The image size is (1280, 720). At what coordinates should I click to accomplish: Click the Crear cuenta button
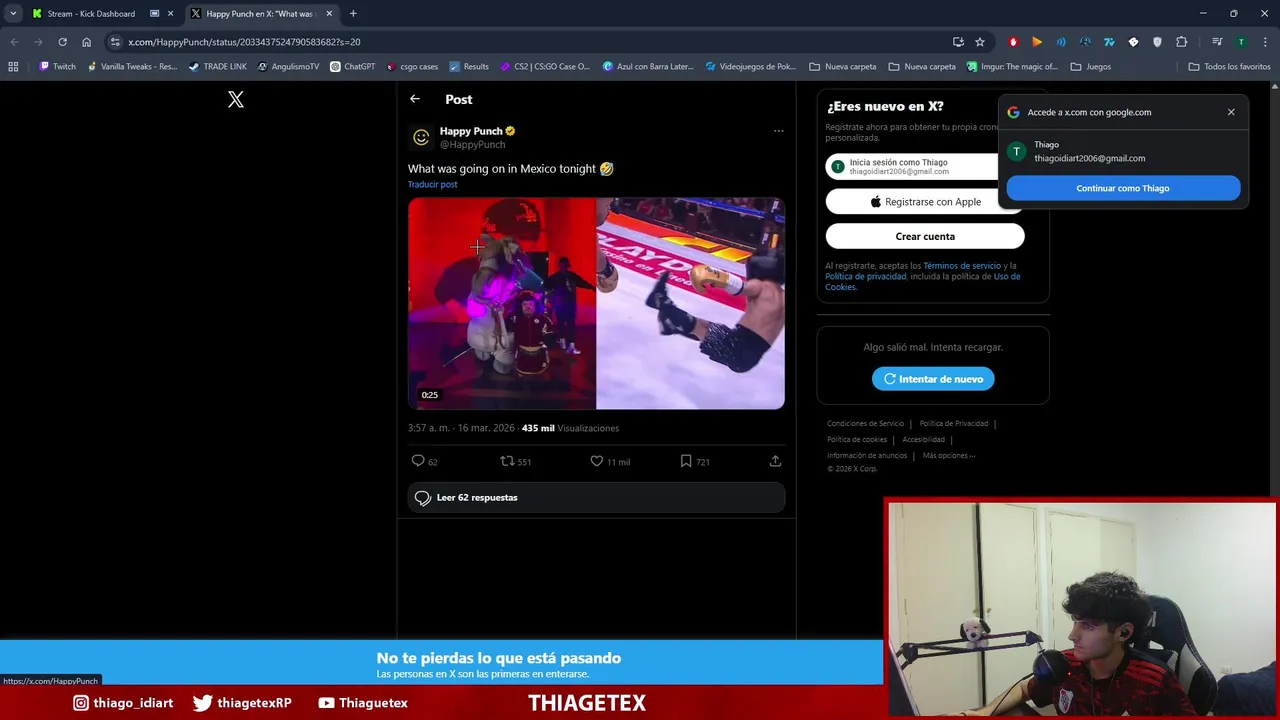925,236
